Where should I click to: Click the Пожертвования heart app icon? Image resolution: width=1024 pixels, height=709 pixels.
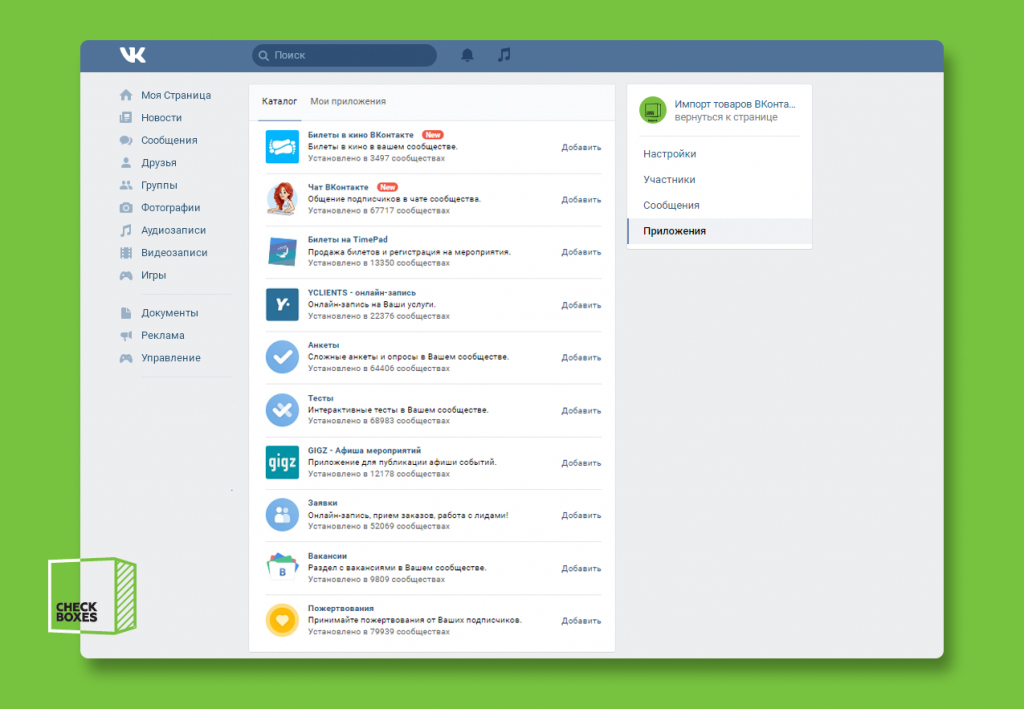coord(282,620)
